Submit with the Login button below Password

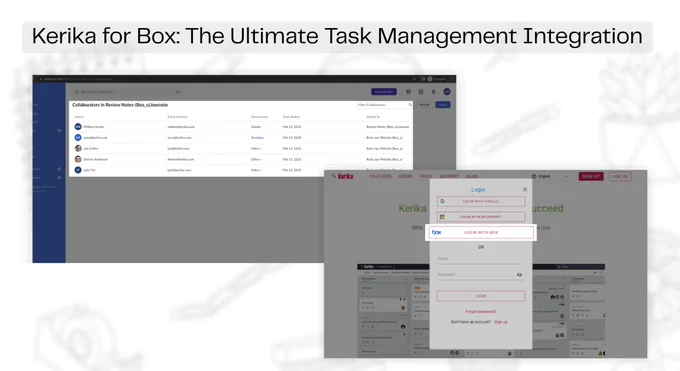481,296
